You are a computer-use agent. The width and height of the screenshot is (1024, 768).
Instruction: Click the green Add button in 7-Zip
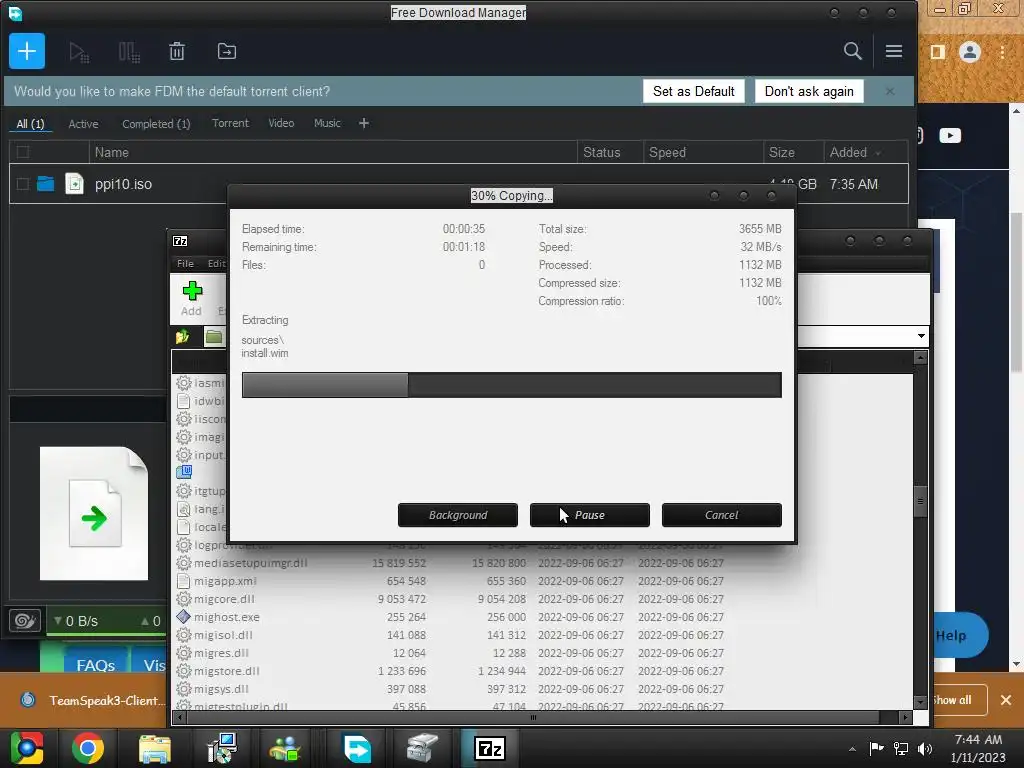pos(191,298)
